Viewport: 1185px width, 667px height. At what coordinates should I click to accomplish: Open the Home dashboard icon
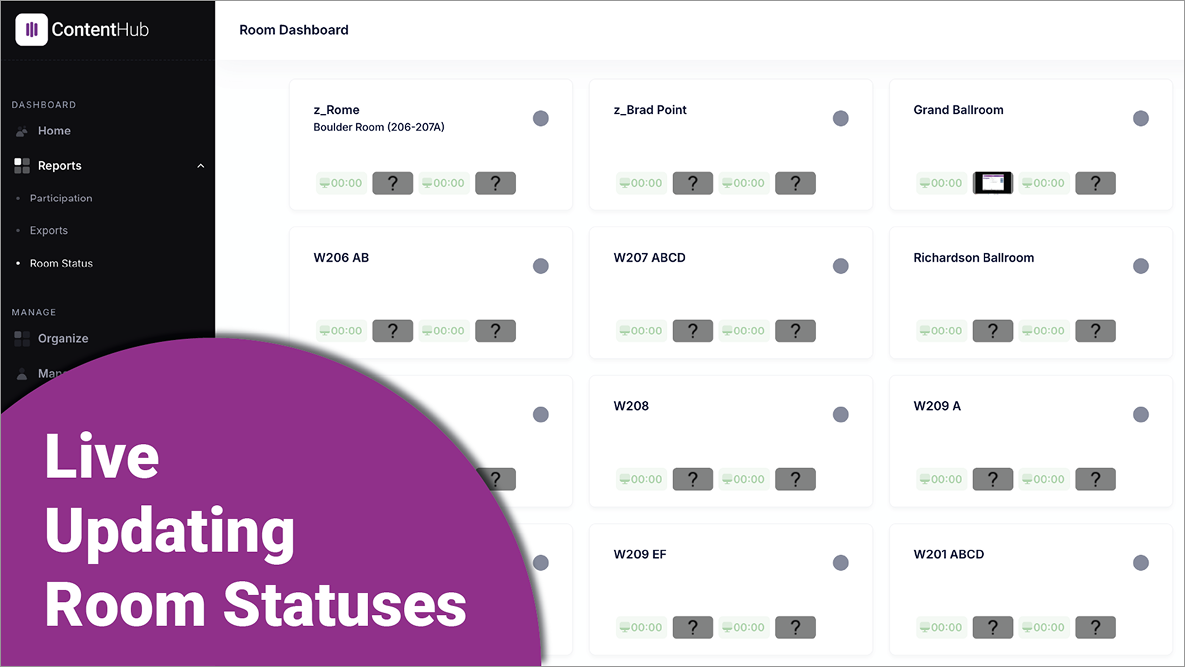click(x=22, y=131)
